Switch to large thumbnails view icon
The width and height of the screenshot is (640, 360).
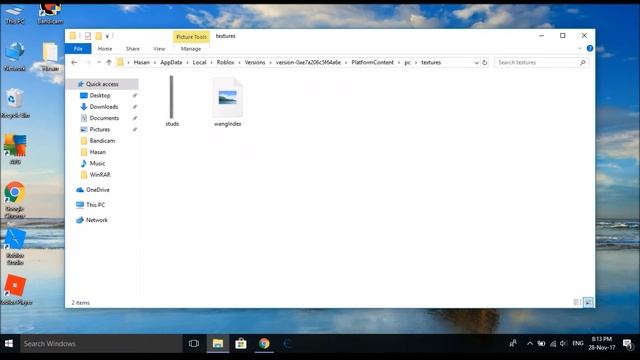tap(588, 302)
